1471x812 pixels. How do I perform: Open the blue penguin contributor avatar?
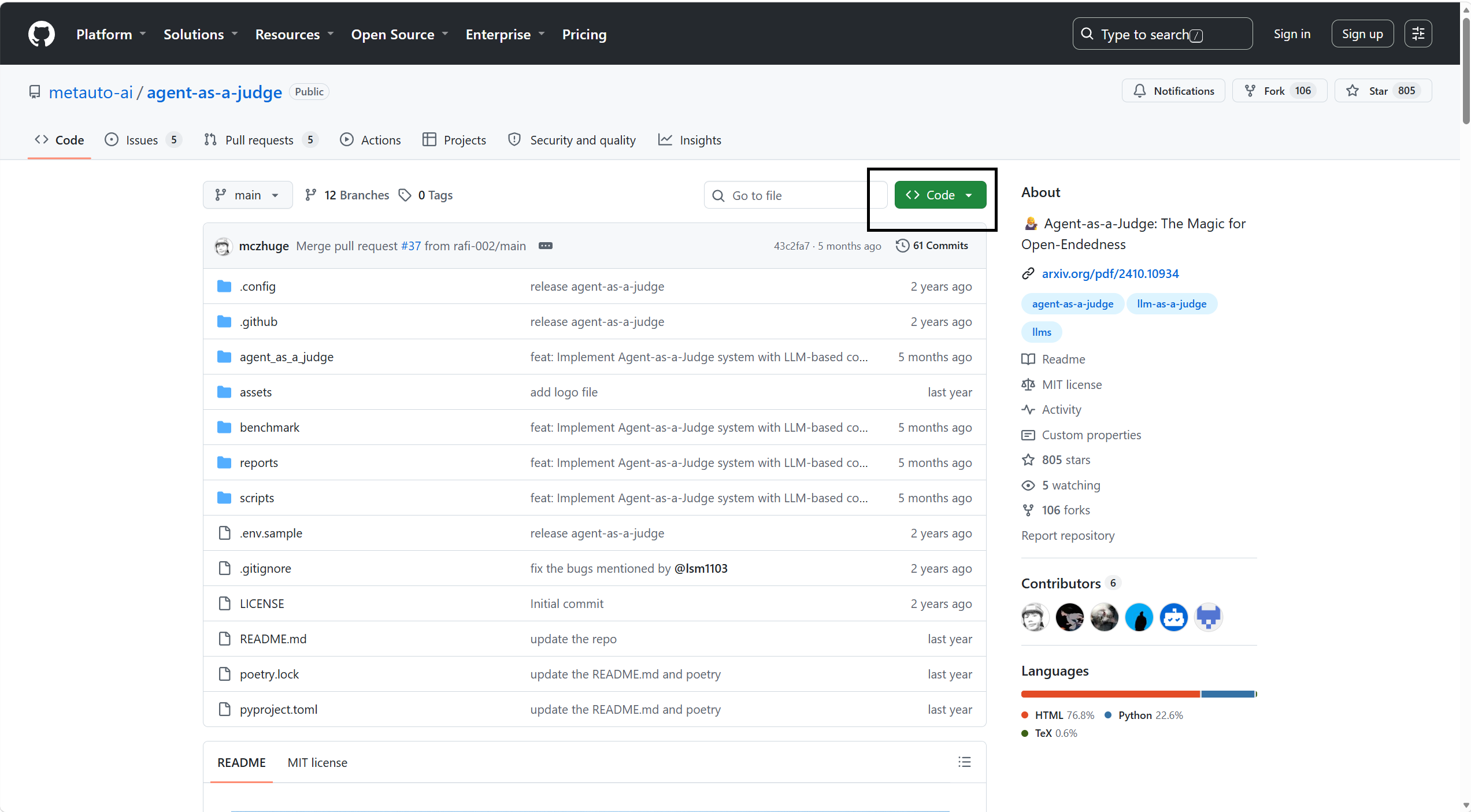1139,617
